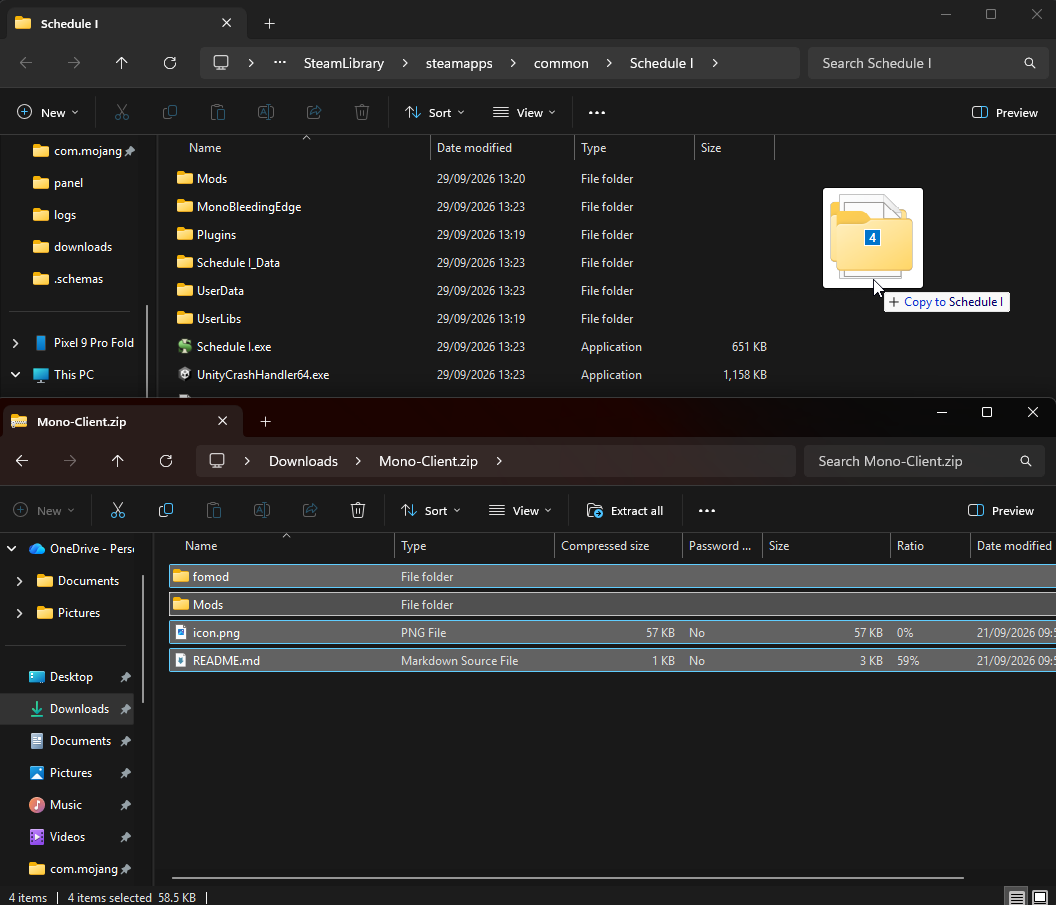The width and height of the screenshot is (1056, 905).
Task: Click Cut icon in Schedule I toolbar
Action: point(122,112)
